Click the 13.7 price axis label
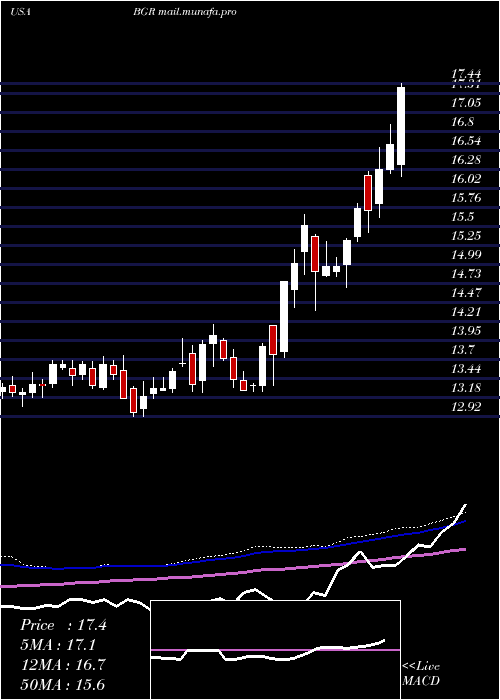 tap(462, 350)
